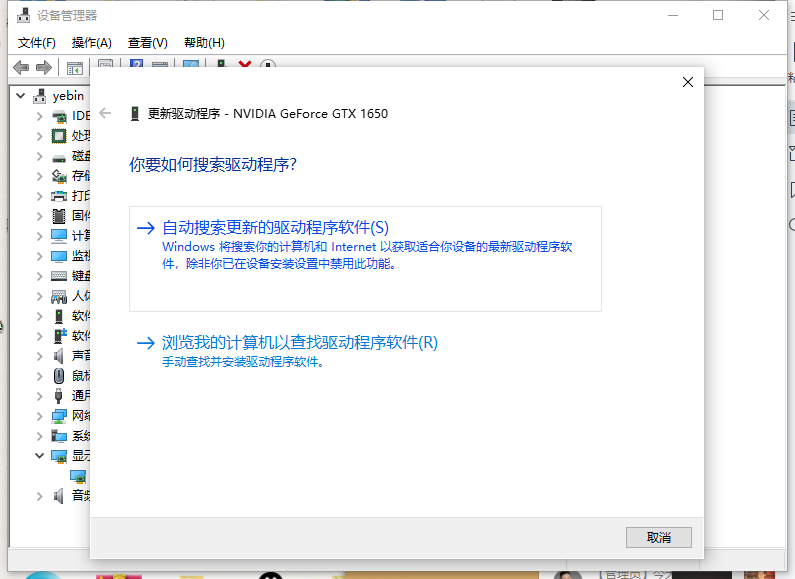The image size is (795, 579).
Task: Select the IDE controller icon in the tree
Action: 59,117
